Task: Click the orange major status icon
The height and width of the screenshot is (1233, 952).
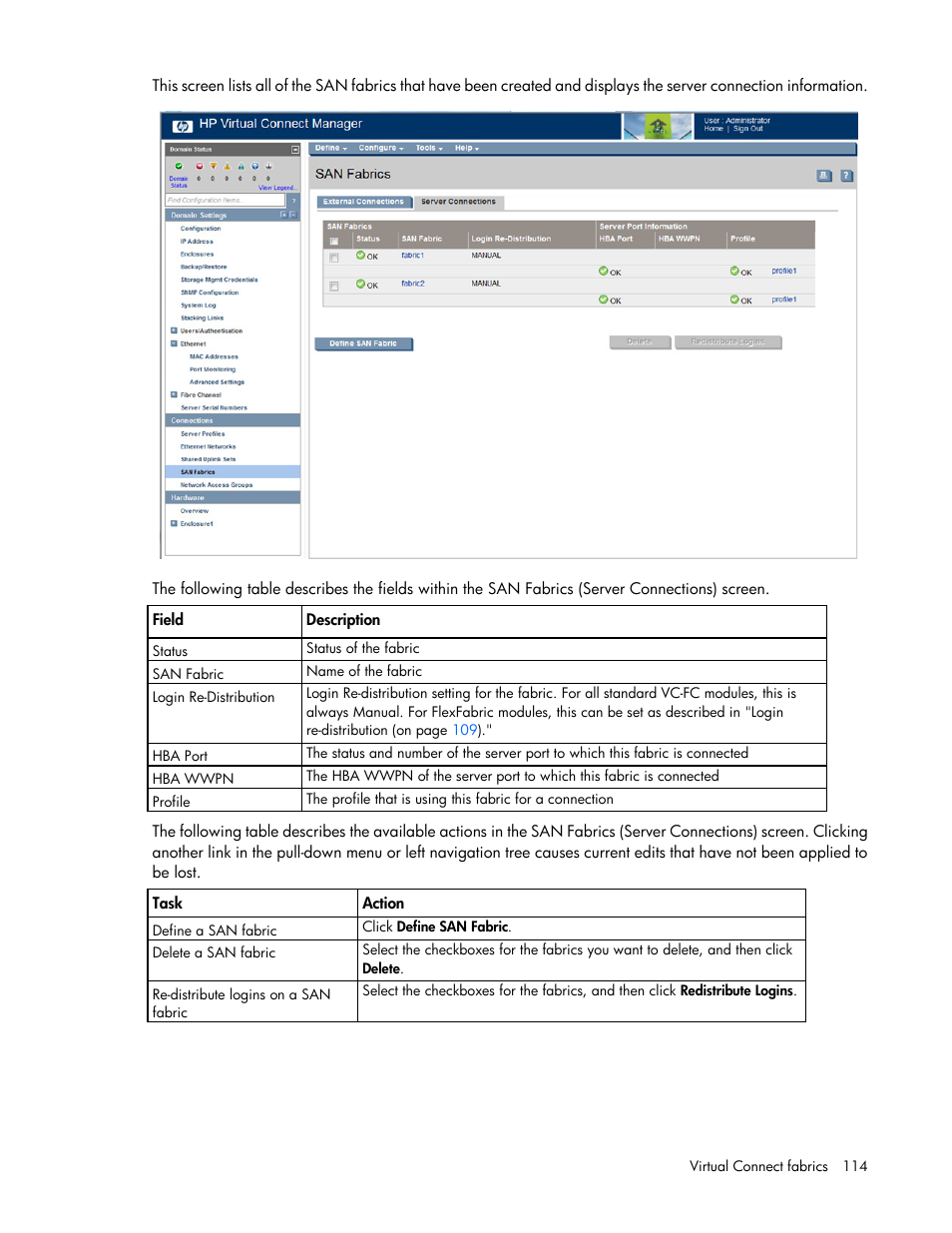Action: (x=213, y=167)
